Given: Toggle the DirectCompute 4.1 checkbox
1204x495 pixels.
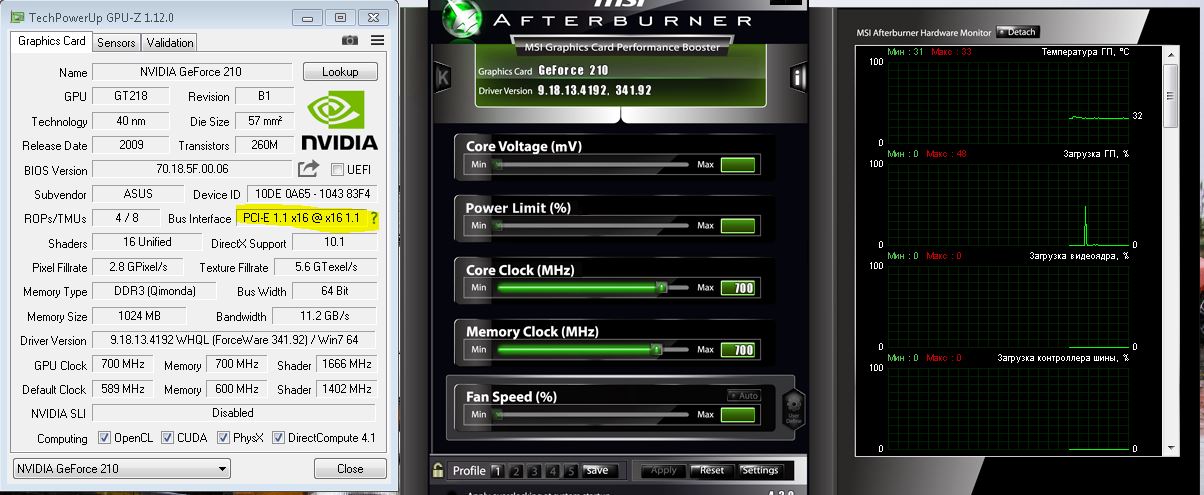Looking at the screenshot, I should [x=279, y=438].
